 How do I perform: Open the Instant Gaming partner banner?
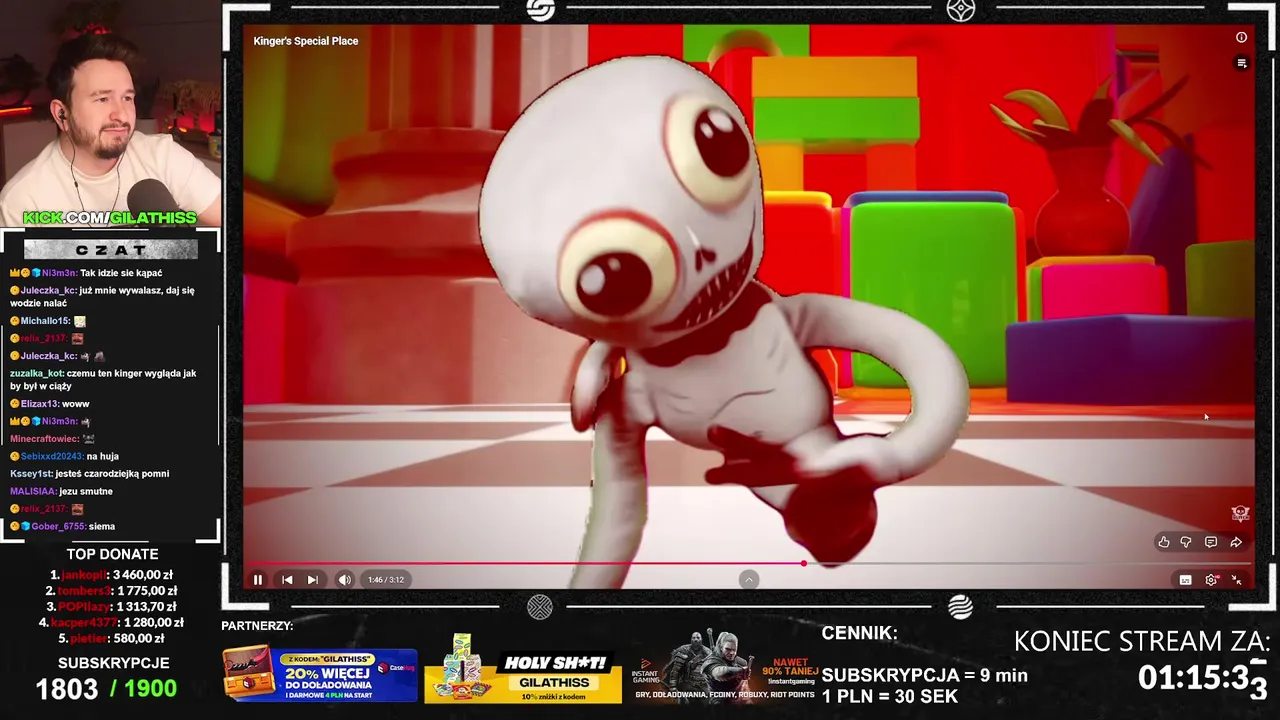pyautogui.click(x=725, y=668)
